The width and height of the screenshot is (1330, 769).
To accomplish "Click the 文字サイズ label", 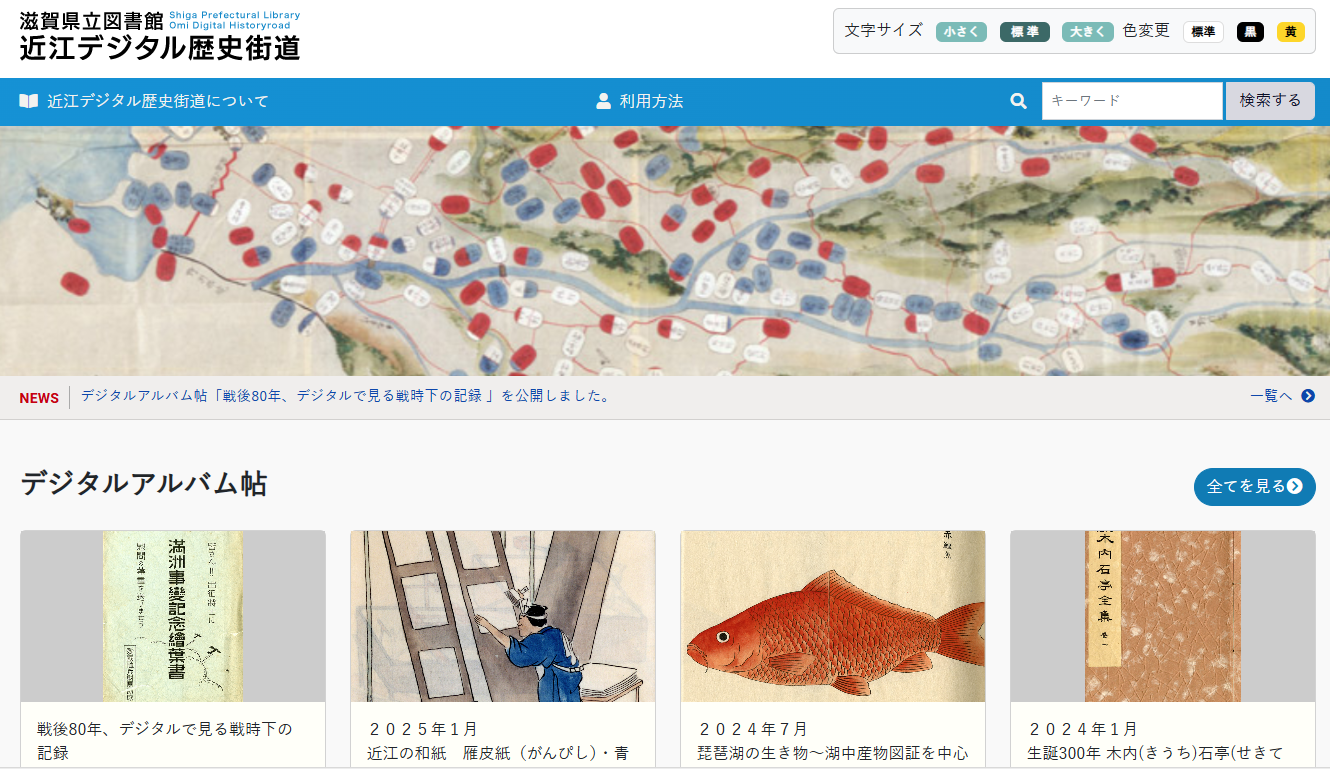I will [883, 31].
